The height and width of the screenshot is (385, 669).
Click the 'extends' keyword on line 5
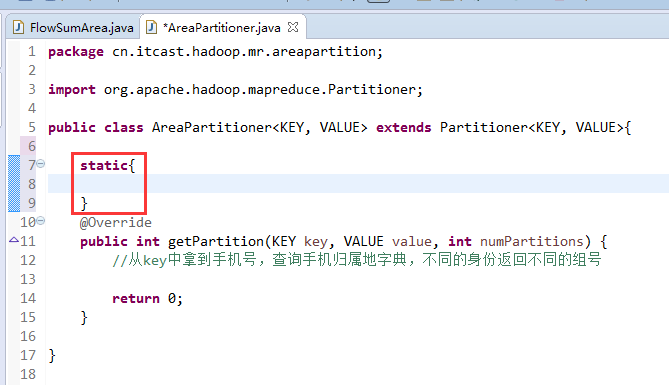403,128
